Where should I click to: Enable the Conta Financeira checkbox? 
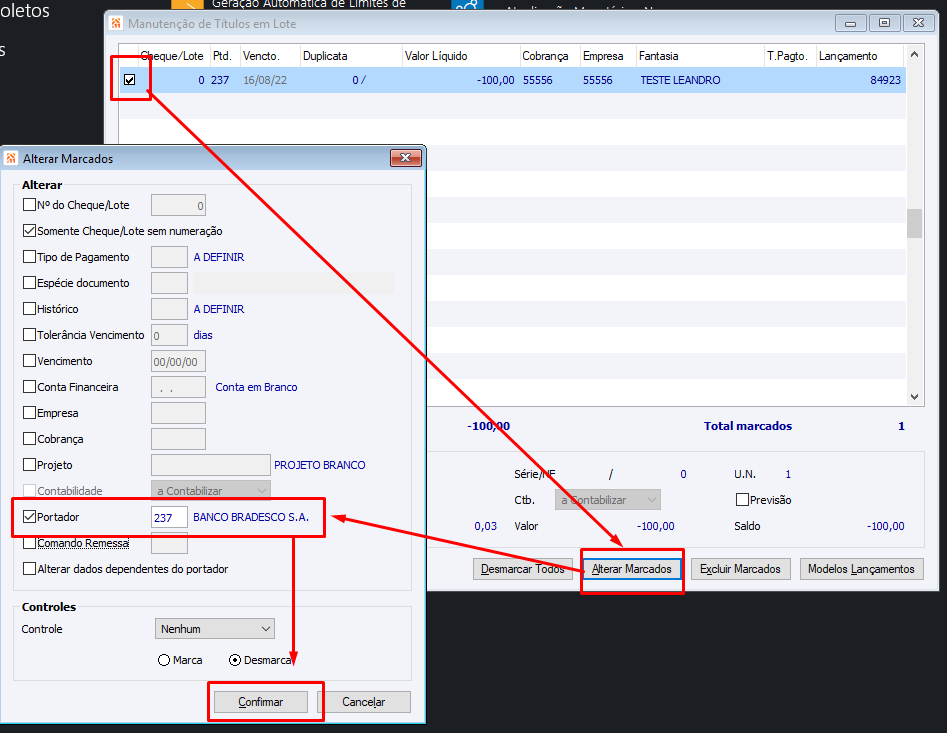pyautogui.click(x=29, y=386)
